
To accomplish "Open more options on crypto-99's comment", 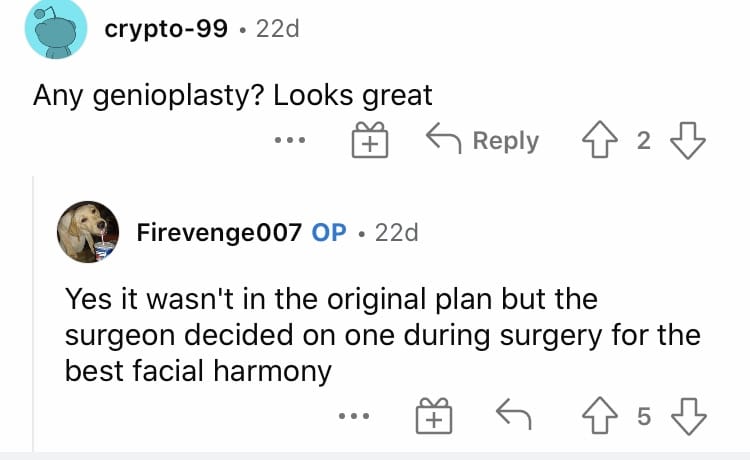I will tap(290, 141).
